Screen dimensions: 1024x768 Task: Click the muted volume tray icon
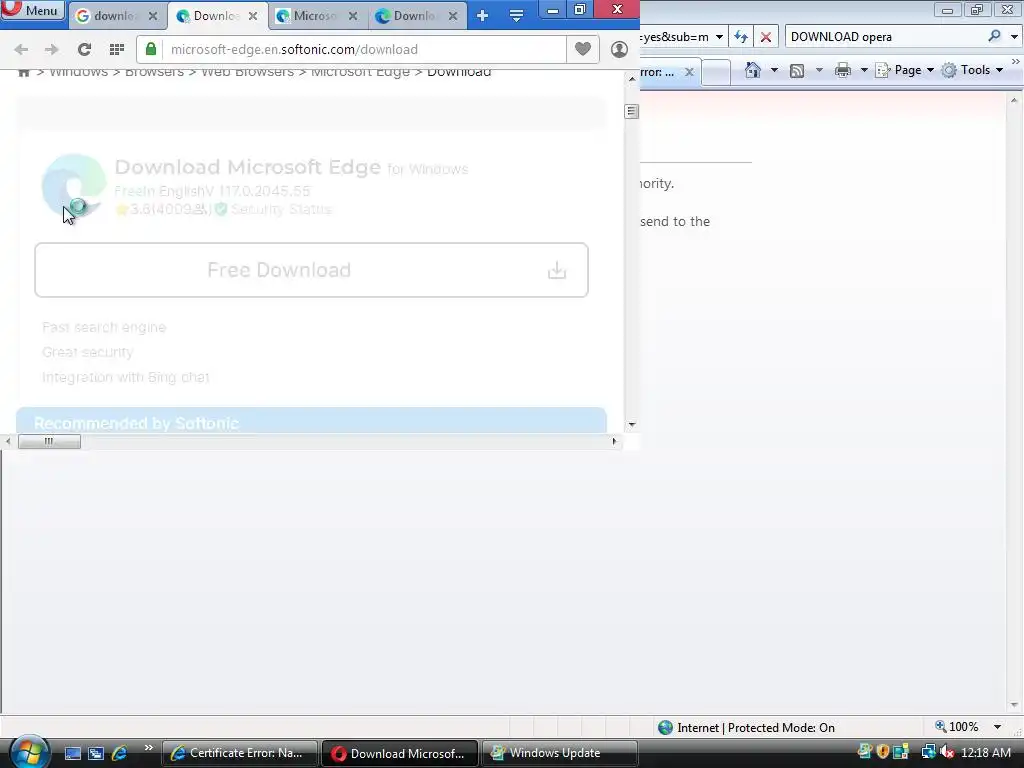click(946, 752)
